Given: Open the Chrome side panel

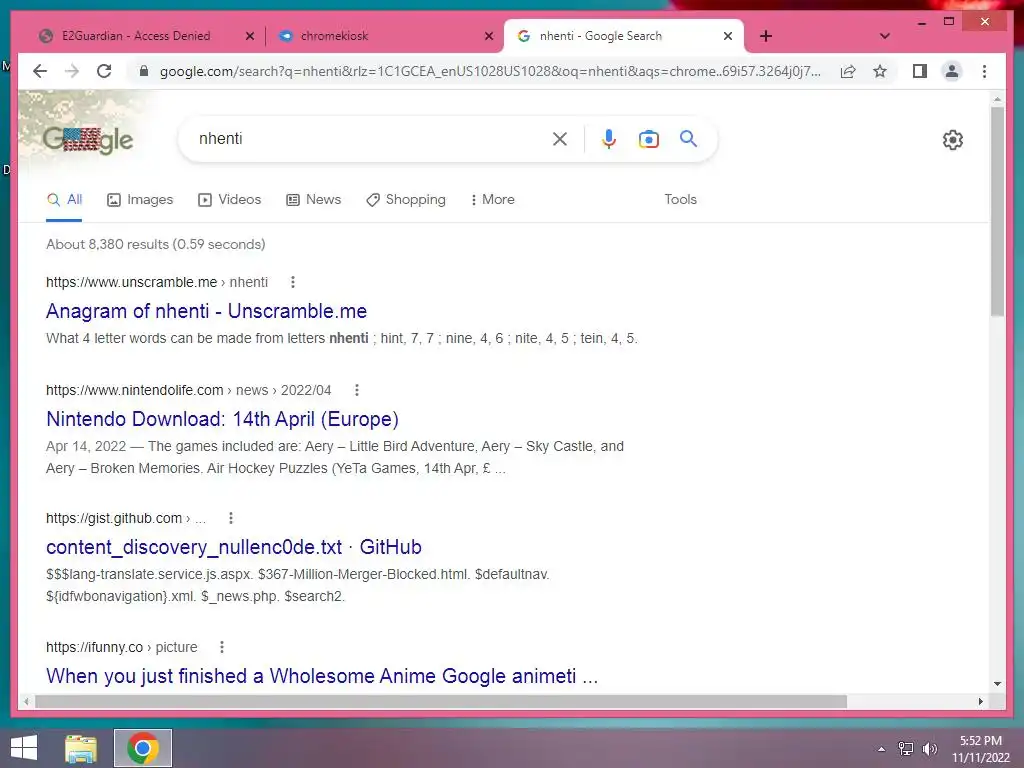Looking at the screenshot, I should 920,71.
